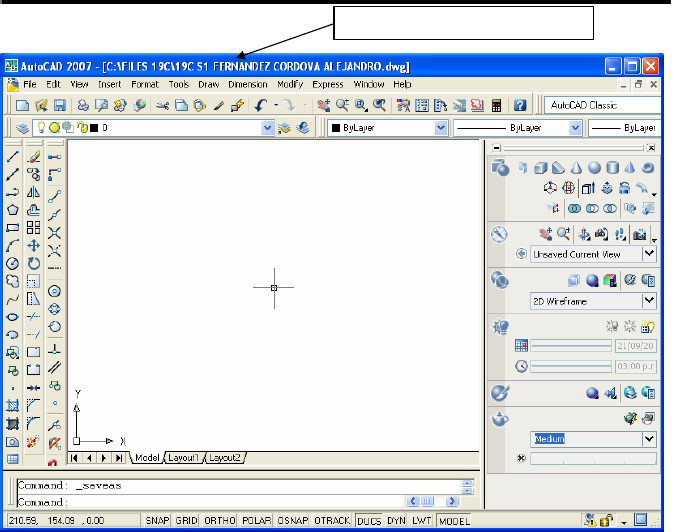Viewport: 673px width, 532px height.
Task: Click the sun date slider
Action: [571, 345]
